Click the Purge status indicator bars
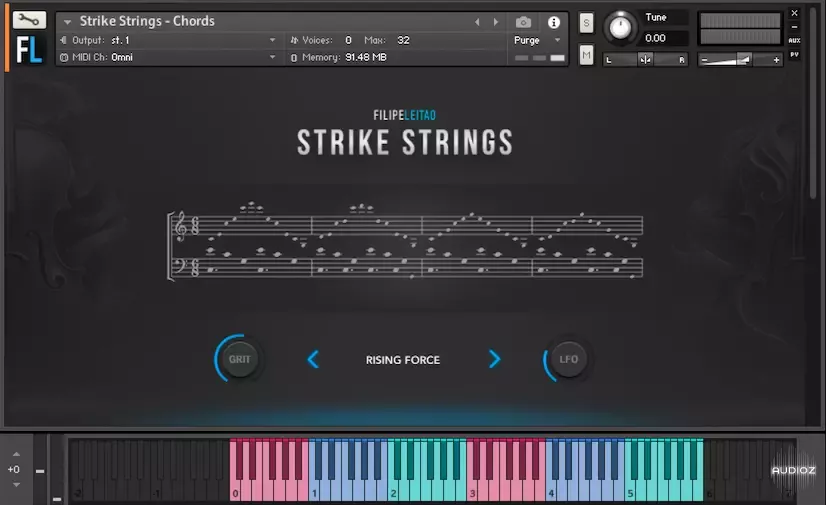Image resolution: width=826 pixels, height=505 pixels. 539,58
